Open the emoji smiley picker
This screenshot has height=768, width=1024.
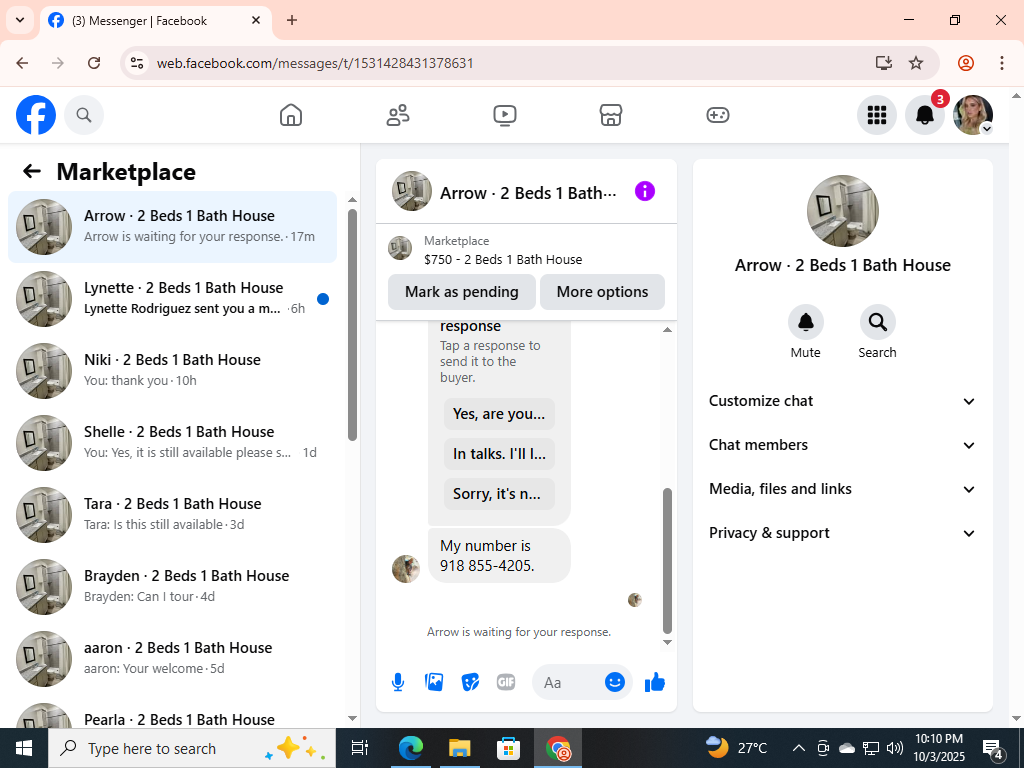(x=615, y=682)
